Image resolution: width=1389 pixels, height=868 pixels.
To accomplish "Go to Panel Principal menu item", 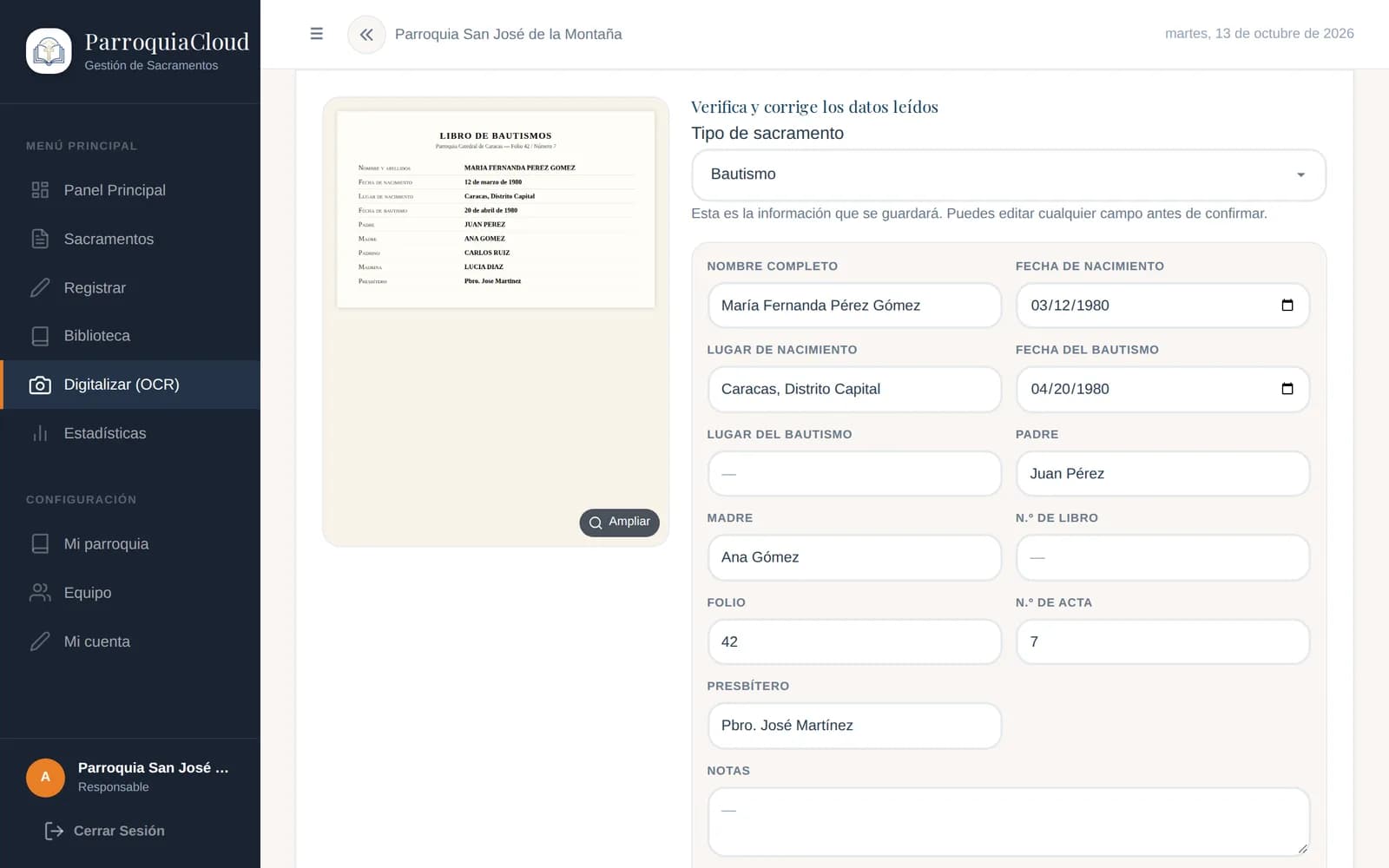I will click(130, 190).
